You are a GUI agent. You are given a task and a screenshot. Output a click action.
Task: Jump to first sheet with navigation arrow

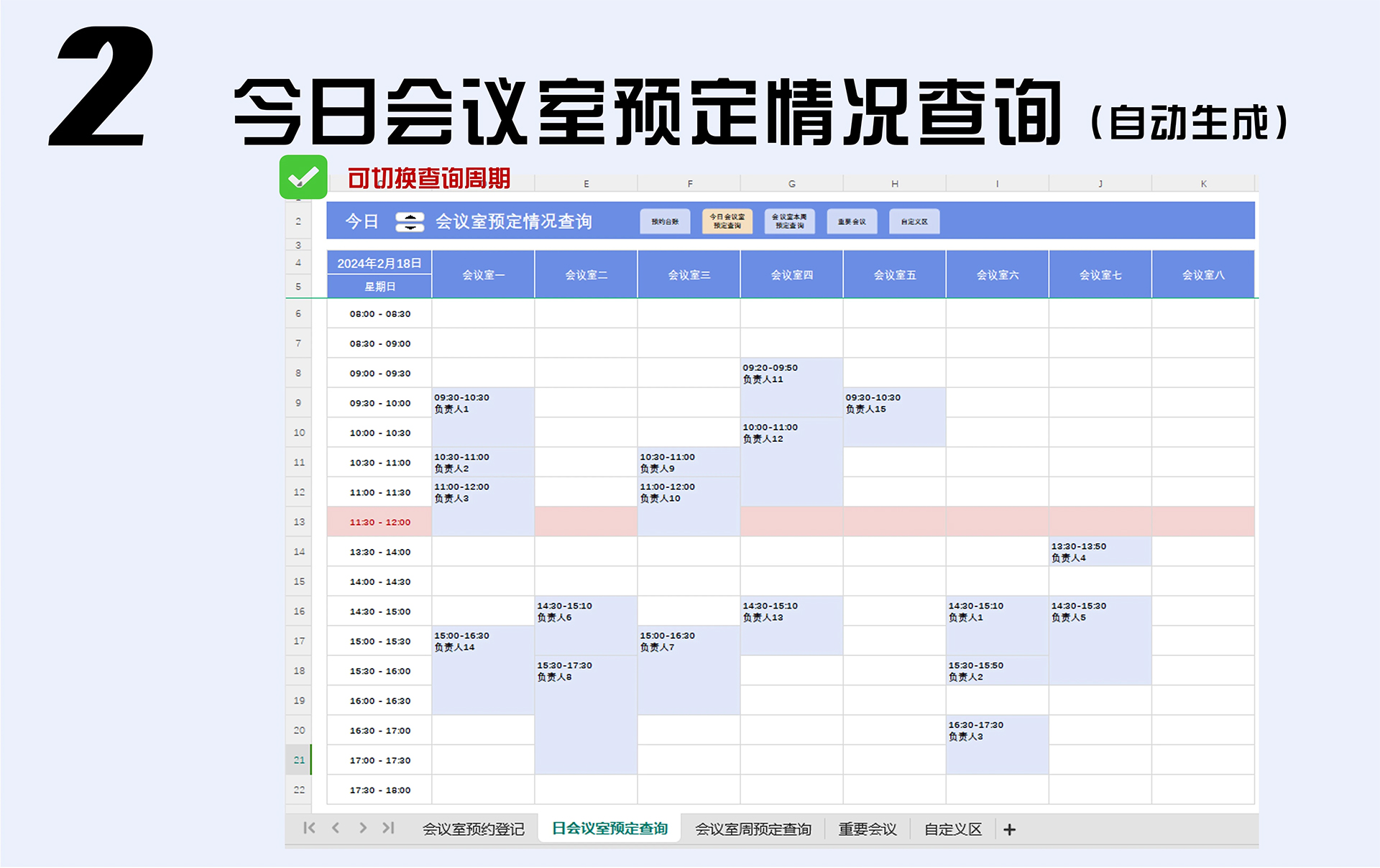(309, 828)
